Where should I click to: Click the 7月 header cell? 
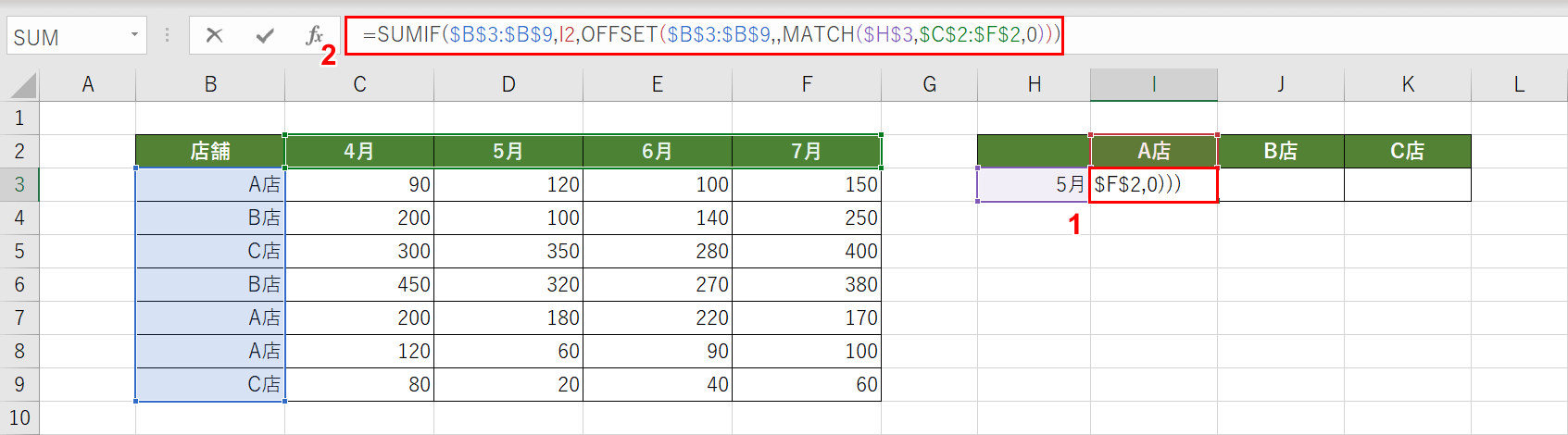click(x=806, y=151)
